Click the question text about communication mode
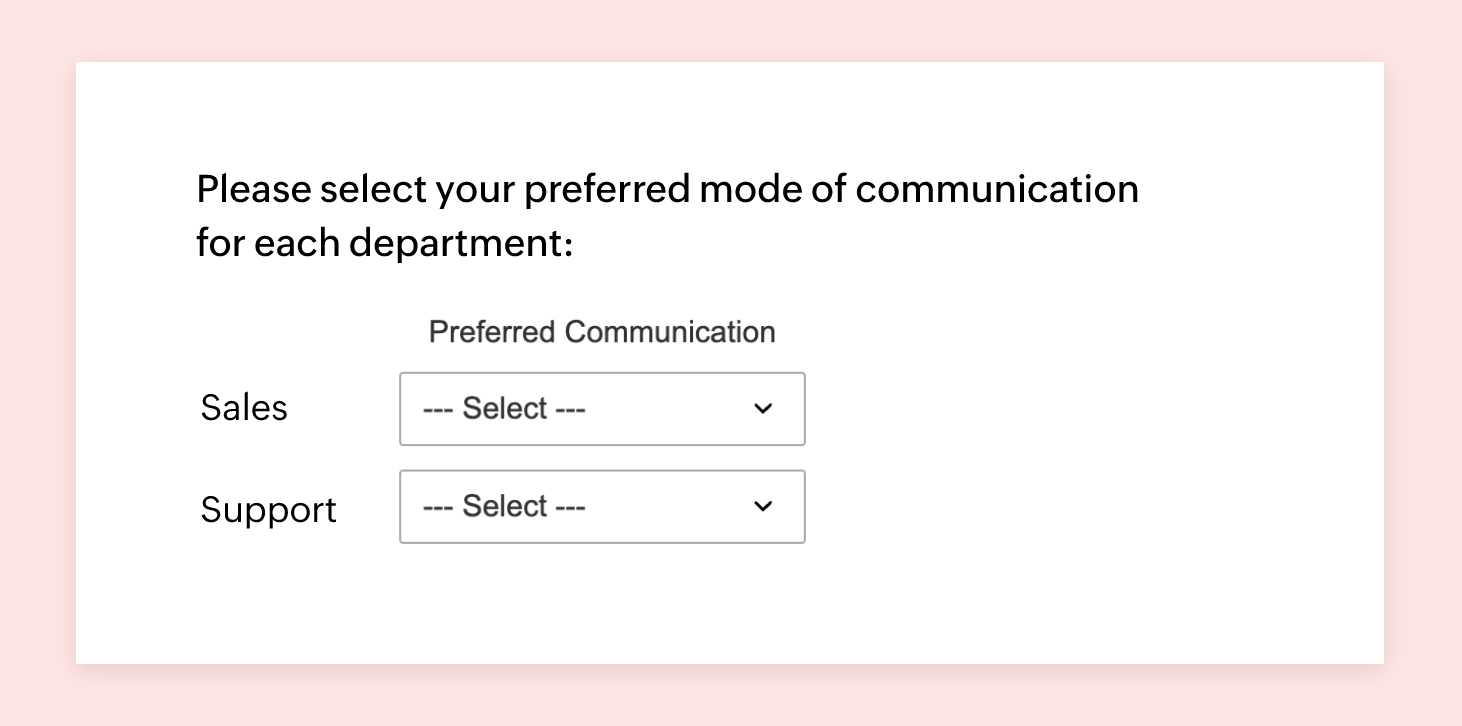 [668, 188]
